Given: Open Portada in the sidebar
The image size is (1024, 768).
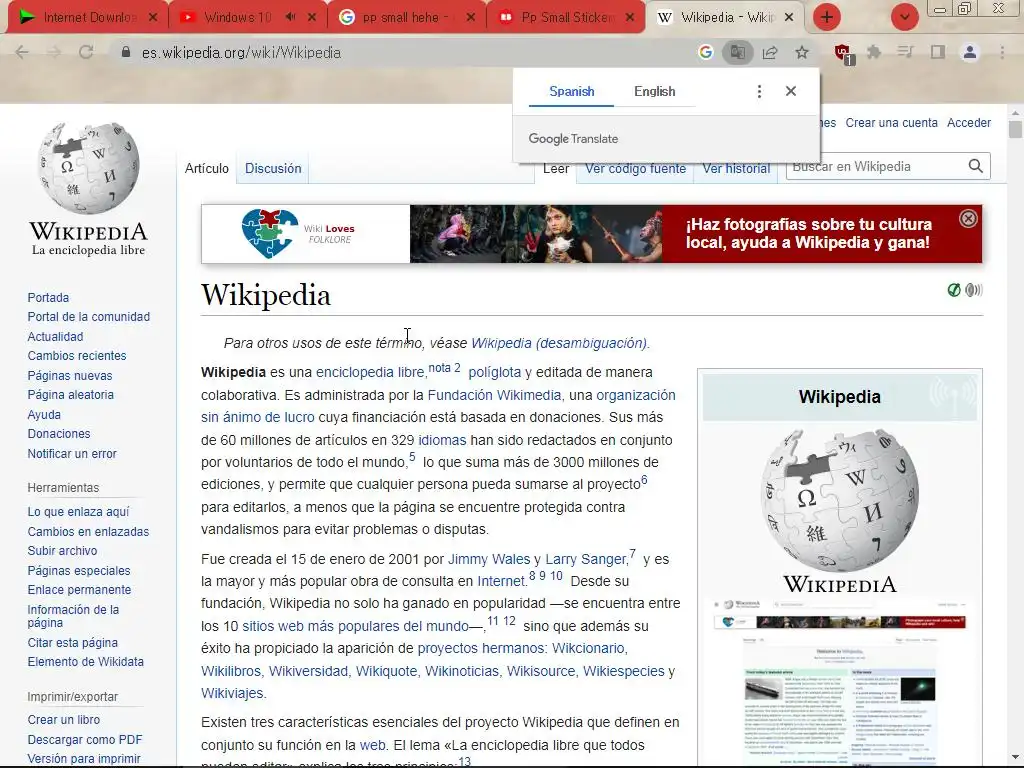Looking at the screenshot, I should (x=48, y=297).
